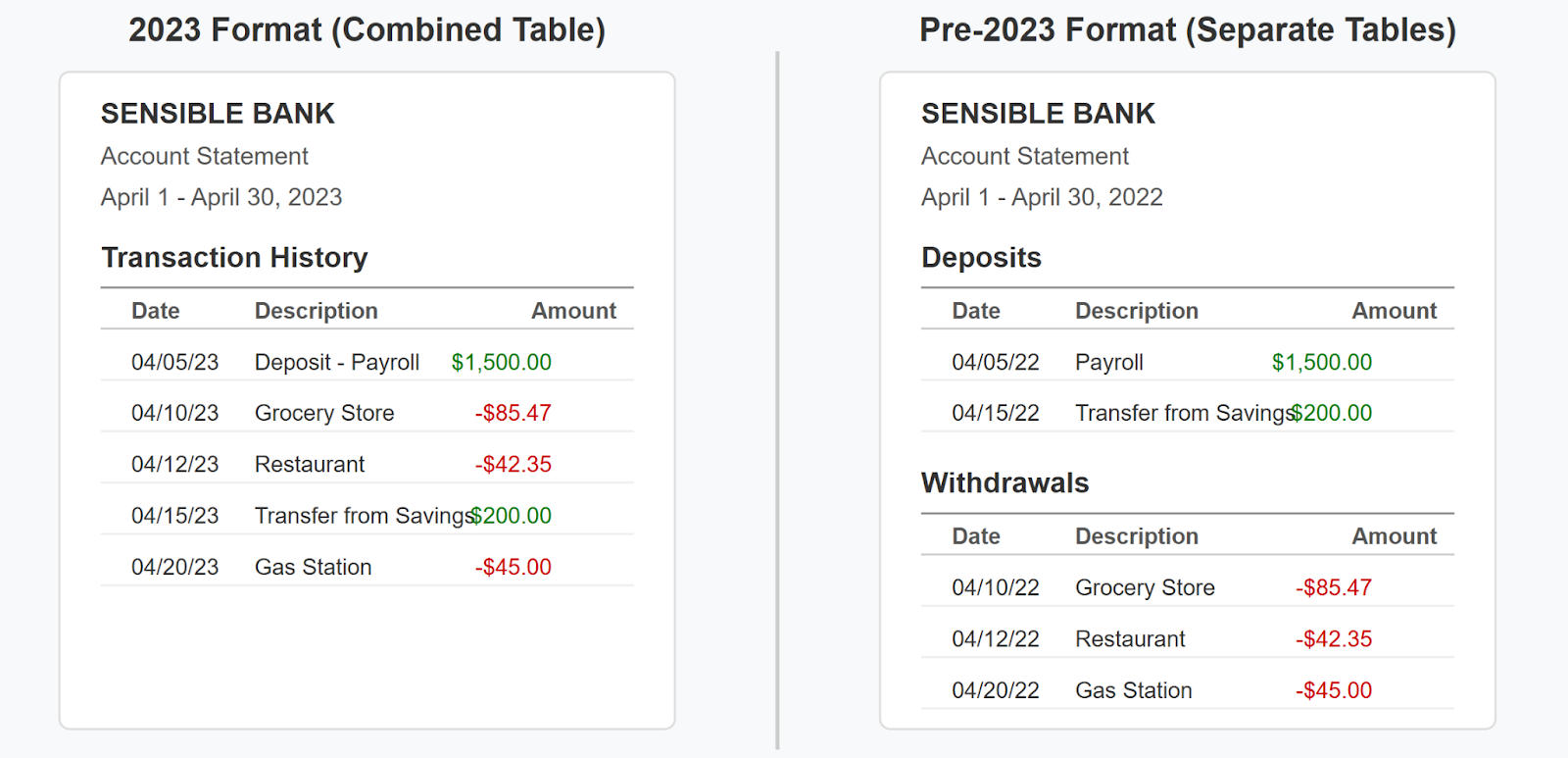Select the $1,500.00 Deposit - Payroll amount

coord(501,362)
